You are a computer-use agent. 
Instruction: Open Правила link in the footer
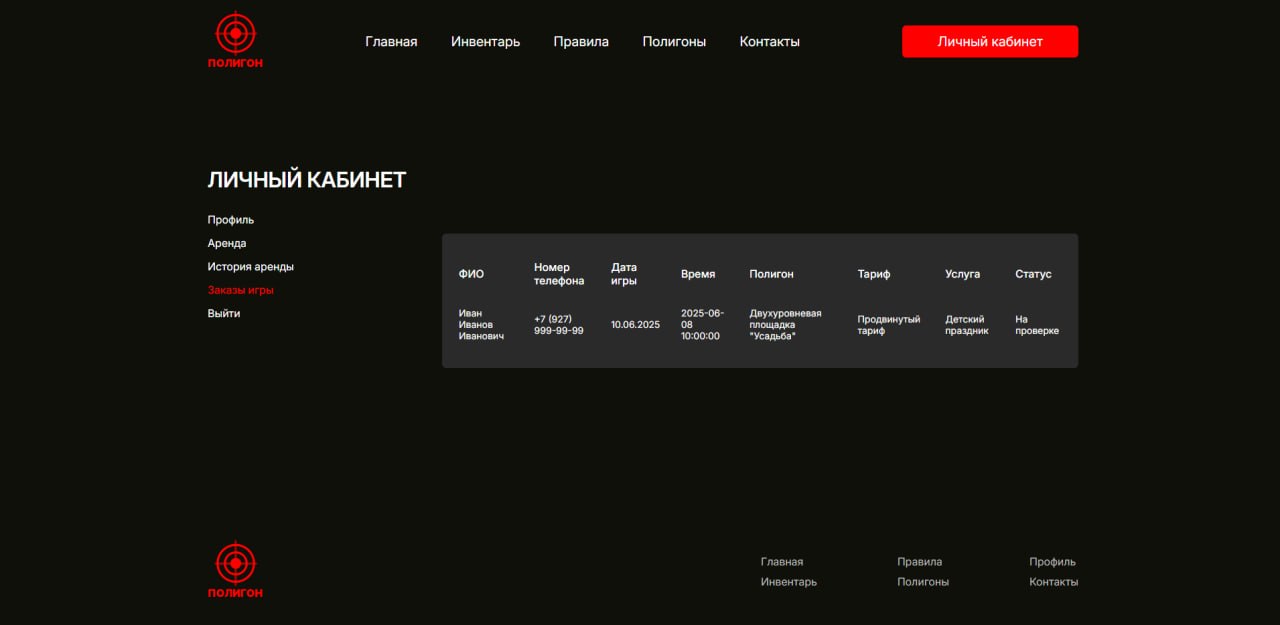tap(920, 562)
